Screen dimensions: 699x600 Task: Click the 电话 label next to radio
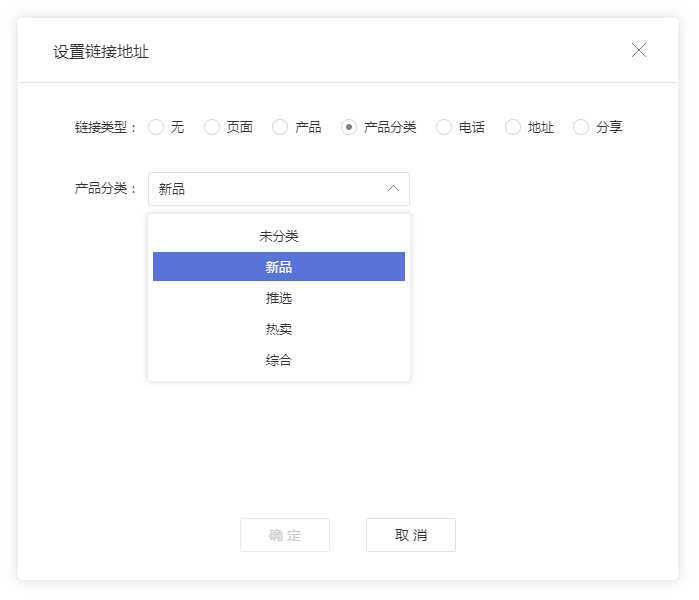pos(472,127)
